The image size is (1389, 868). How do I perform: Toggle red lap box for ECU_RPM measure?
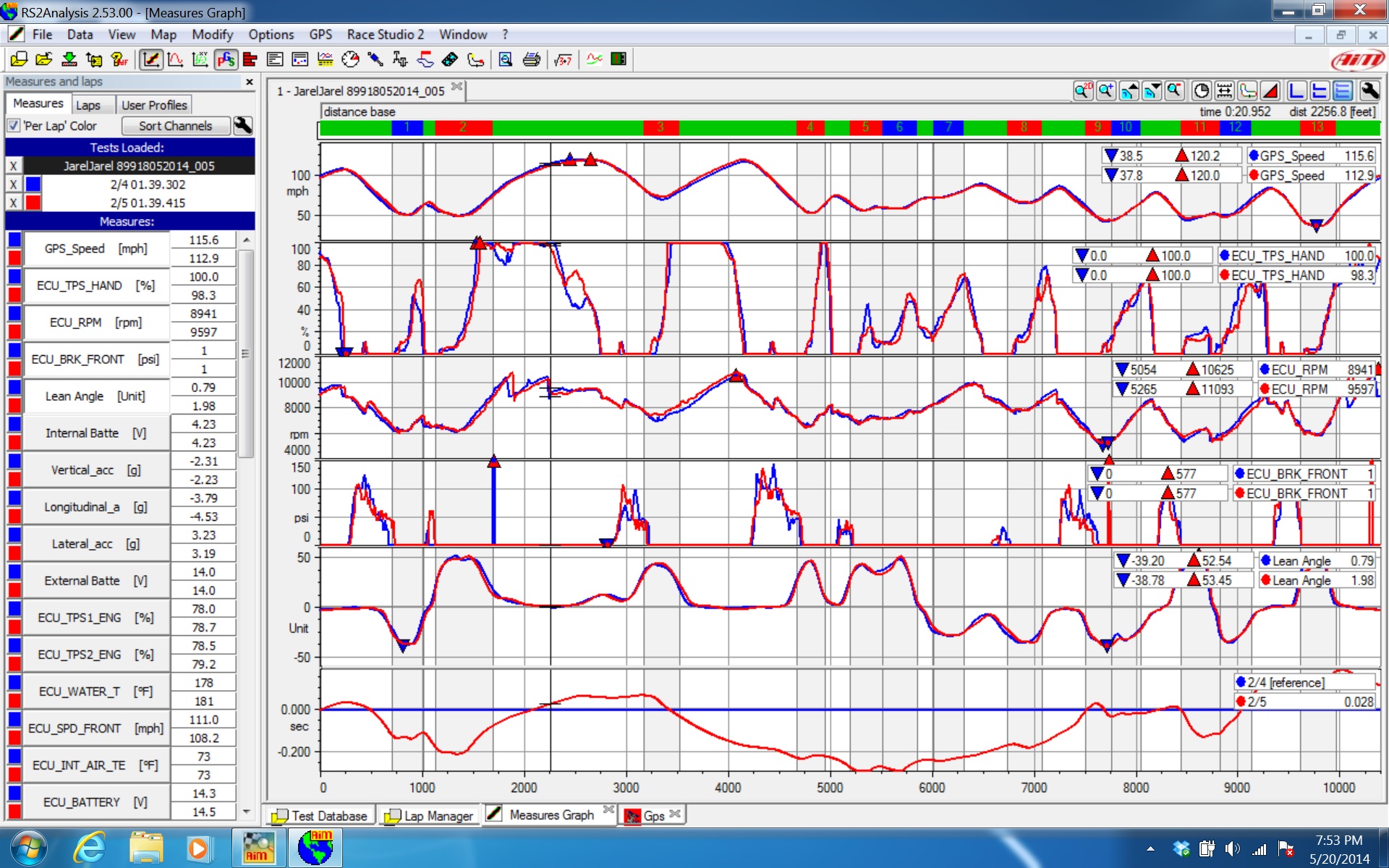coord(14,332)
